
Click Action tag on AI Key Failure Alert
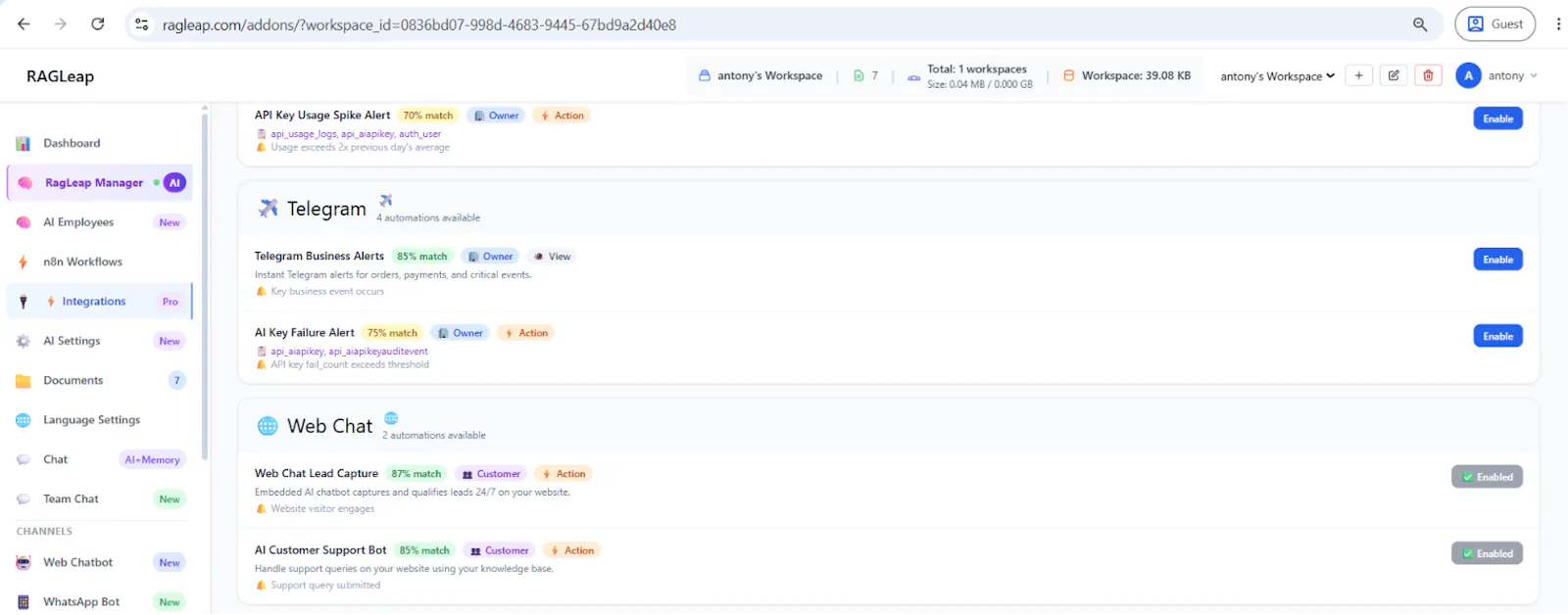tap(526, 333)
